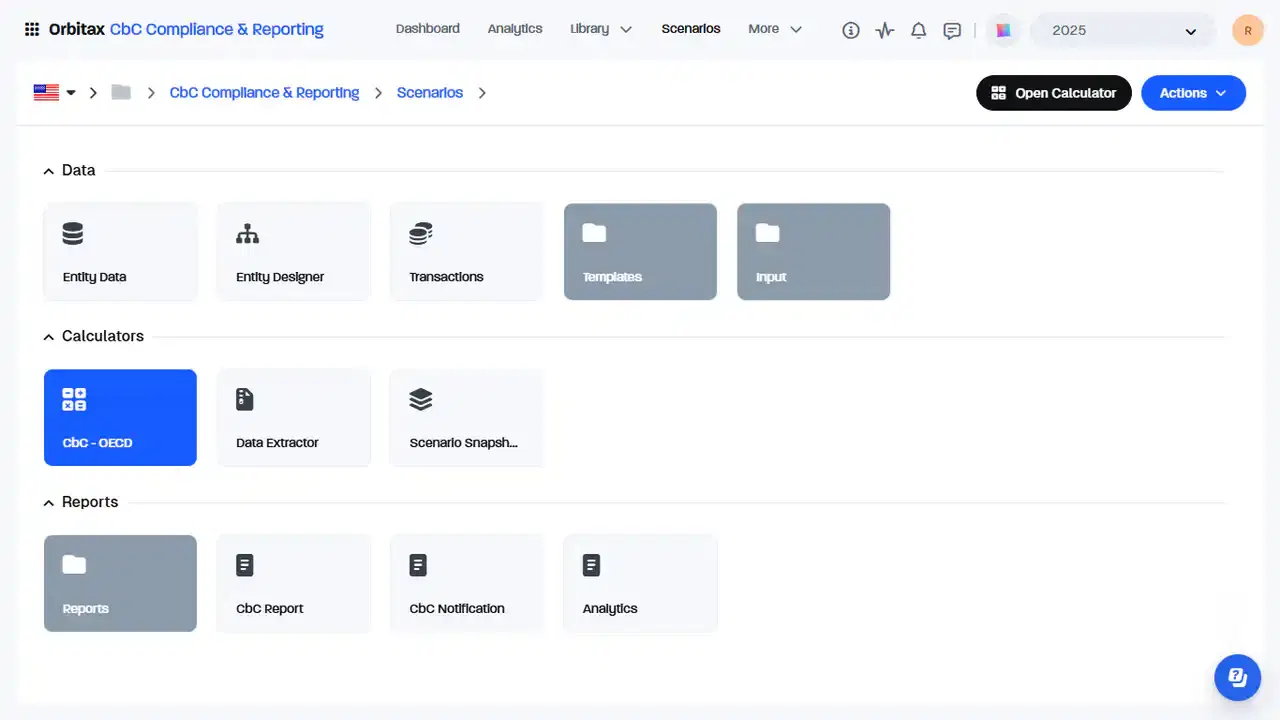This screenshot has height=720, width=1280.
Task: Expand the More menu dropdown
Action: 775,29
